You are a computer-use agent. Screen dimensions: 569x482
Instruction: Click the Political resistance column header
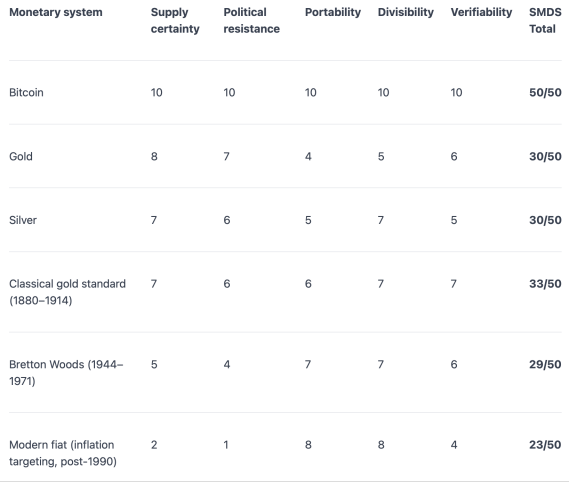[x=251, y=20]
